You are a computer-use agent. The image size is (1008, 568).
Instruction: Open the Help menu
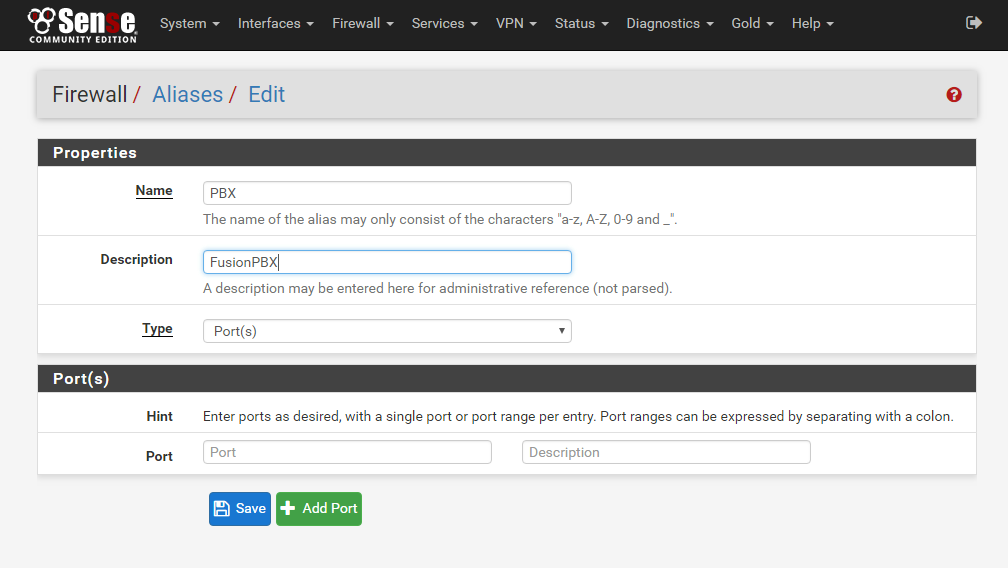pos(812,23)
